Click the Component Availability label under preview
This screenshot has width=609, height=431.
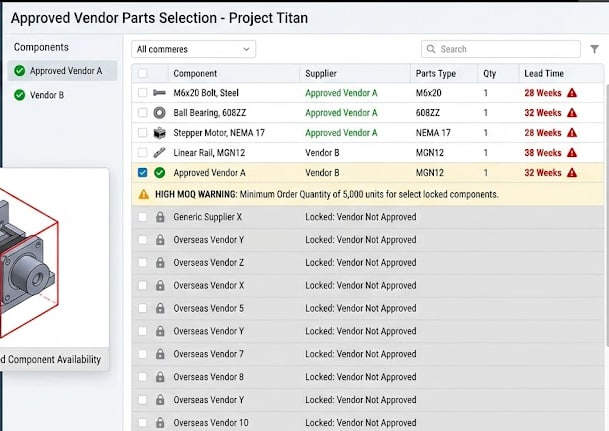click(x=52, y=360)
